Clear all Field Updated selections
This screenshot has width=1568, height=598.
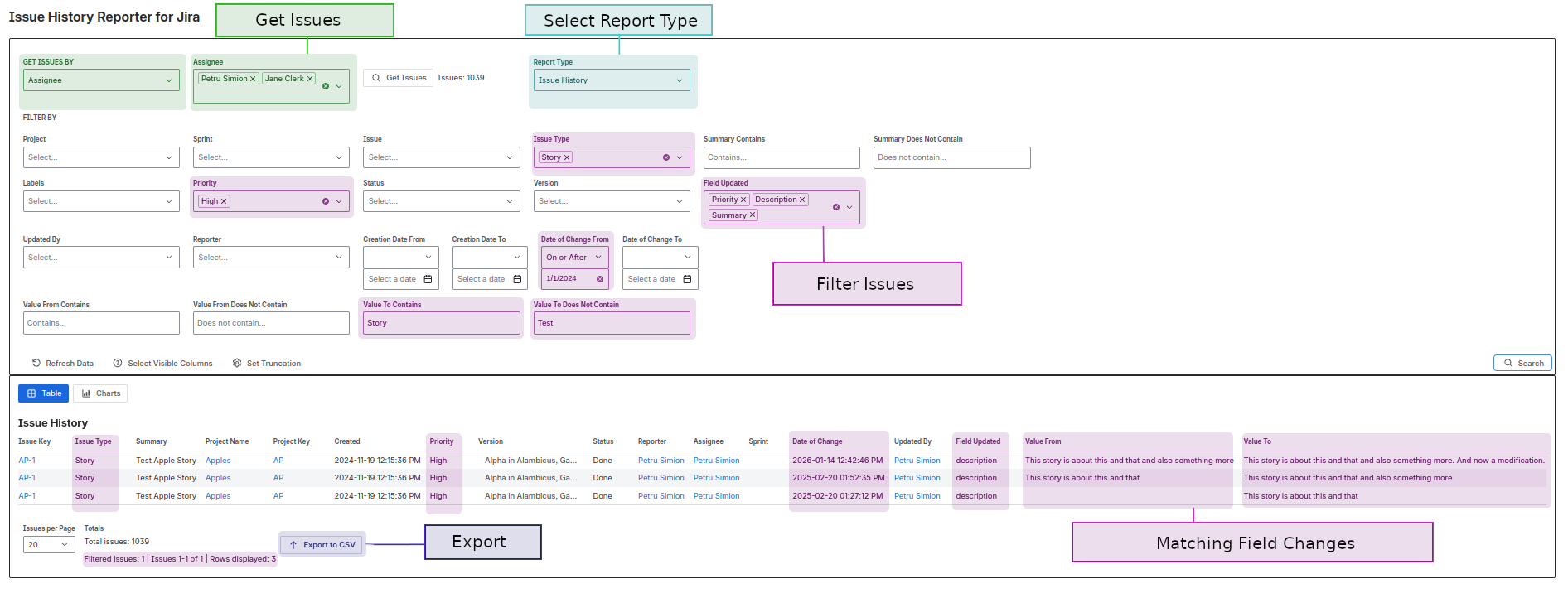point(835,207)
